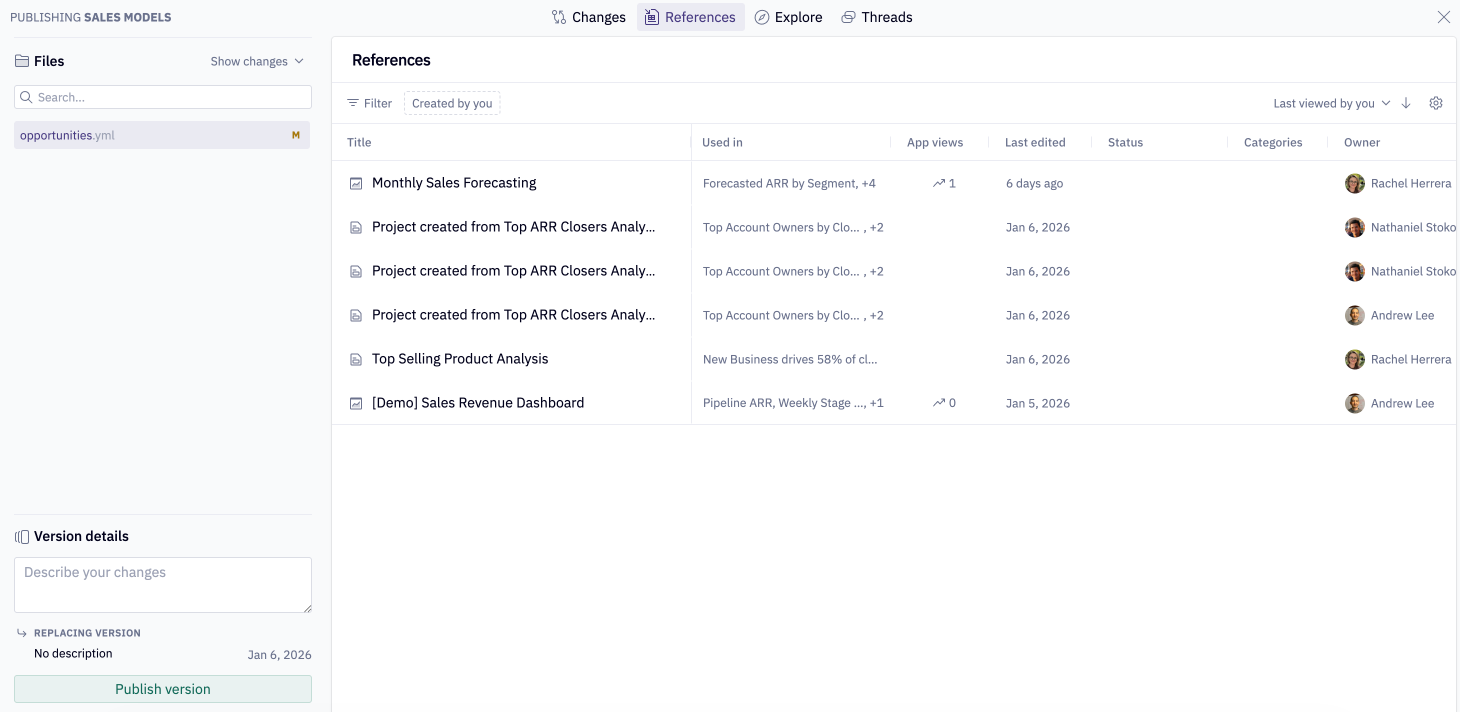
Task: Open the Monthly Sales Forecasting reference
Action: (x=454, y=183)
